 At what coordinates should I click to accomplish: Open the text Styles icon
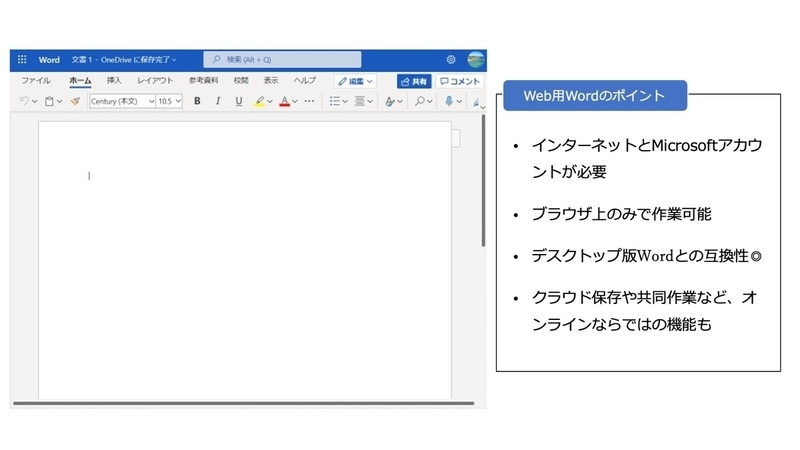click(390, 102)
